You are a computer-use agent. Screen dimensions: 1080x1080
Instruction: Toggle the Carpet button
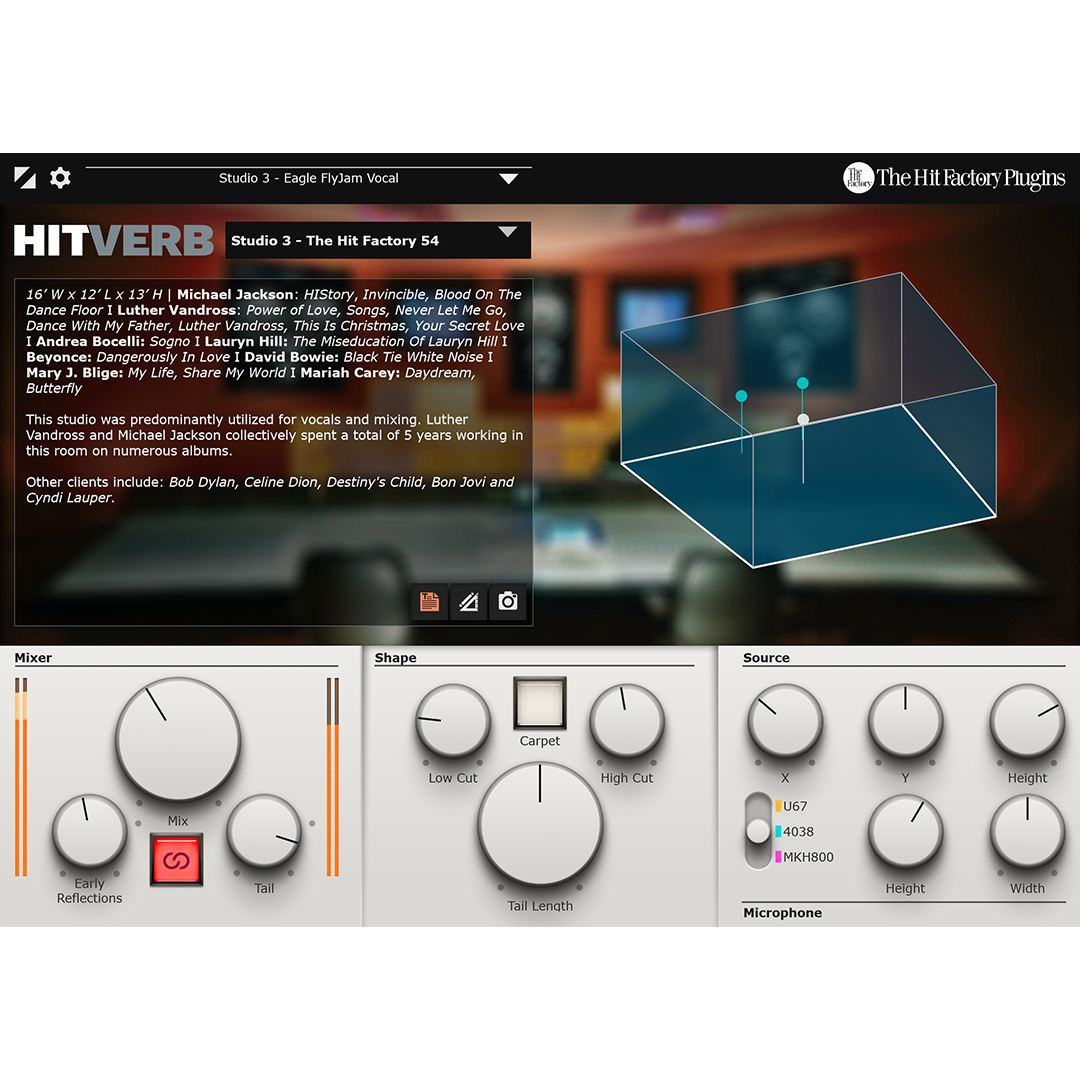point(540,703)
